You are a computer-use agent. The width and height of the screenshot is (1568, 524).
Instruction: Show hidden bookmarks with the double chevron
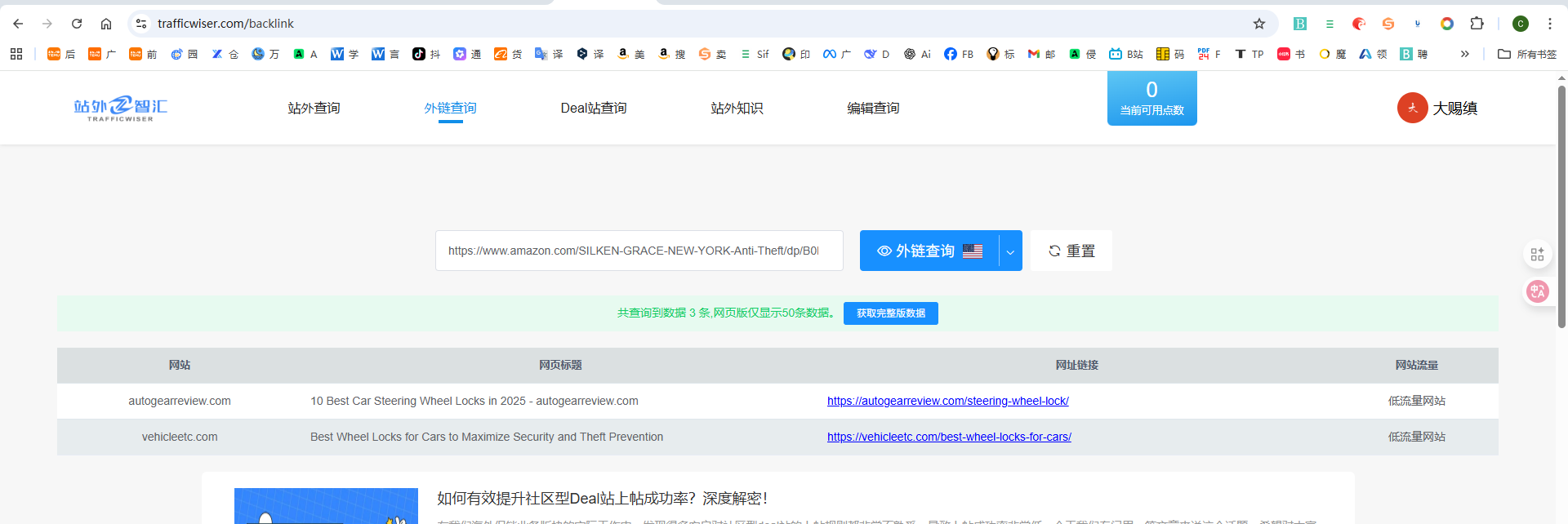1465,54
